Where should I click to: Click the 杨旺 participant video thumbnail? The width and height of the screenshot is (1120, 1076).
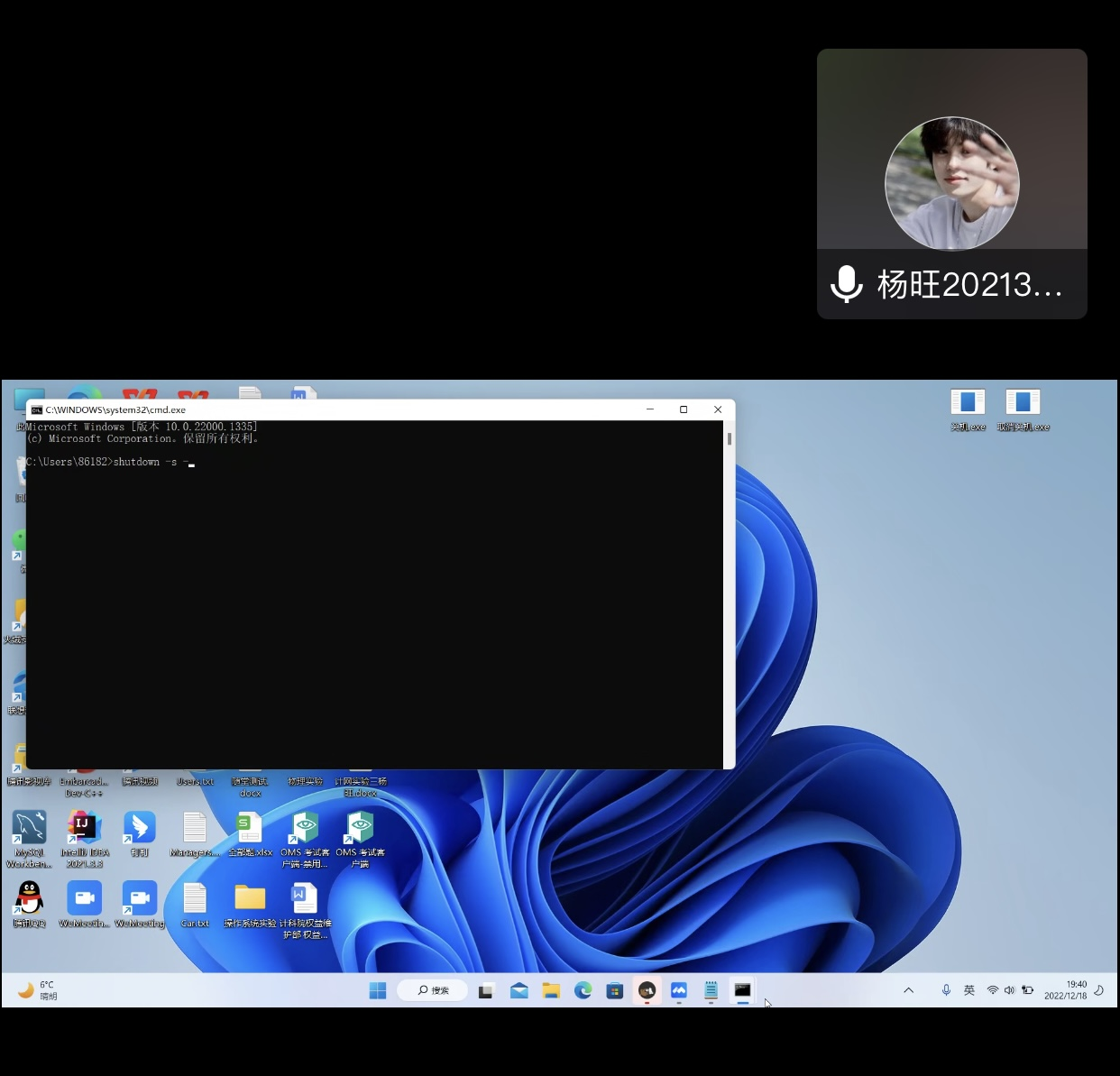point(951,183)
